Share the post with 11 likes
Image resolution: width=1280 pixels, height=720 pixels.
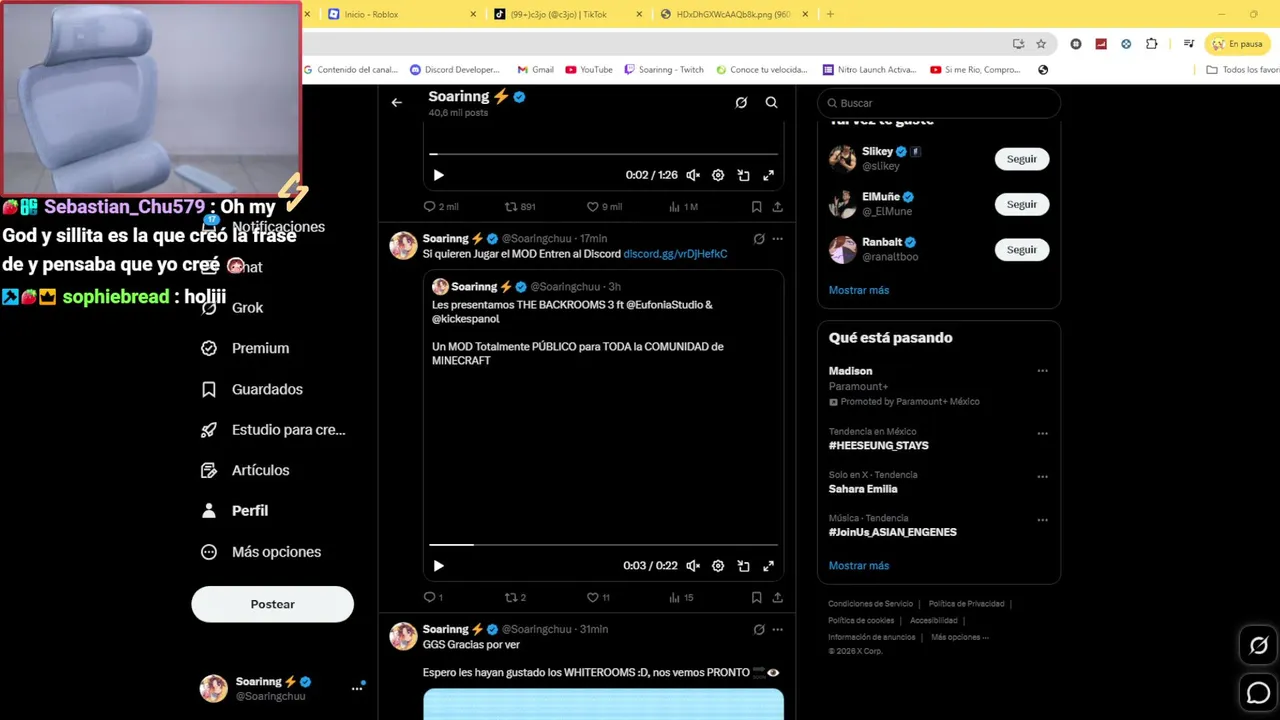[777, 598]
